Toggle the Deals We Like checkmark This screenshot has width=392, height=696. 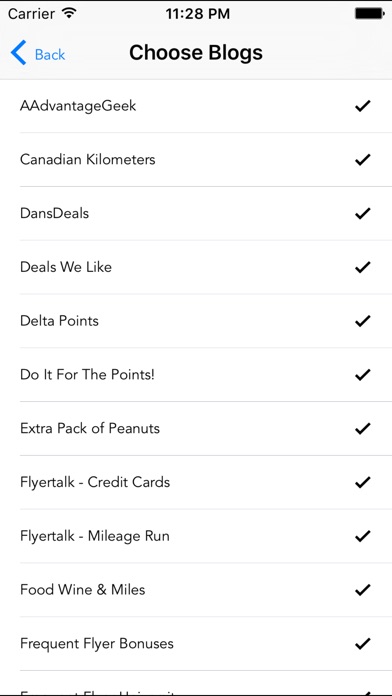coord(363,267)
